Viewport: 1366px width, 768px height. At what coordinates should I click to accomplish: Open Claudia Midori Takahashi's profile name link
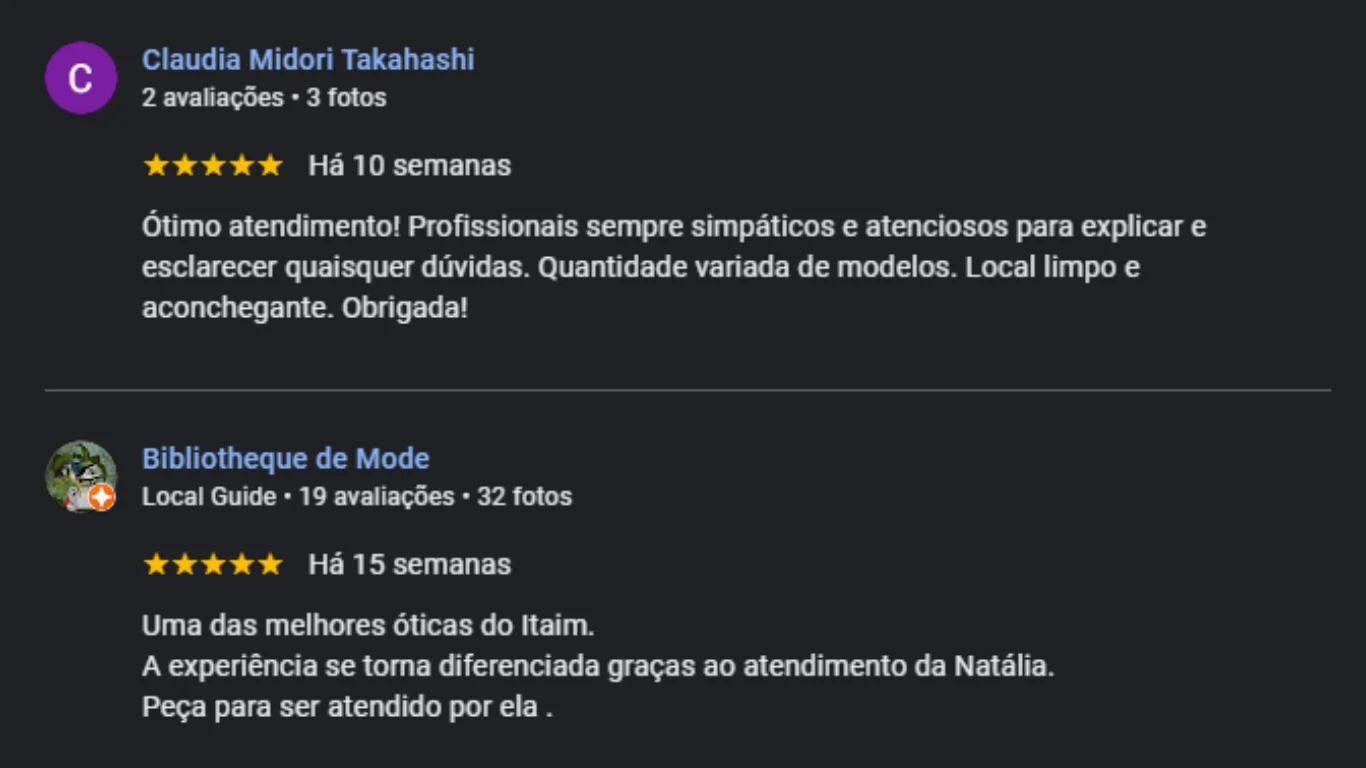[x=308, y=60]
